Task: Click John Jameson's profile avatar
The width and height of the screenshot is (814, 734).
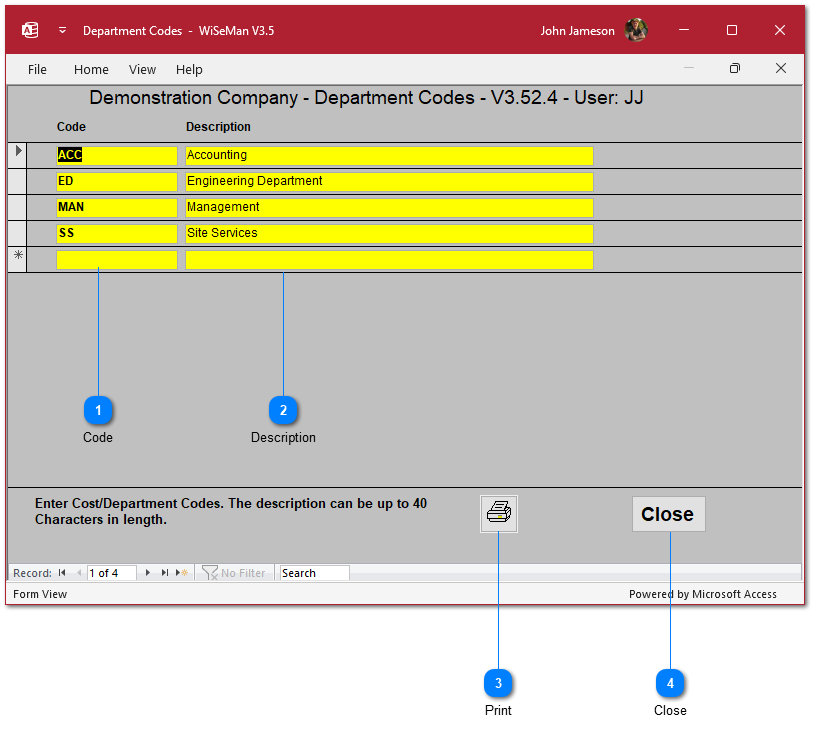Action: pyautogui.click(x=636, y=30)
